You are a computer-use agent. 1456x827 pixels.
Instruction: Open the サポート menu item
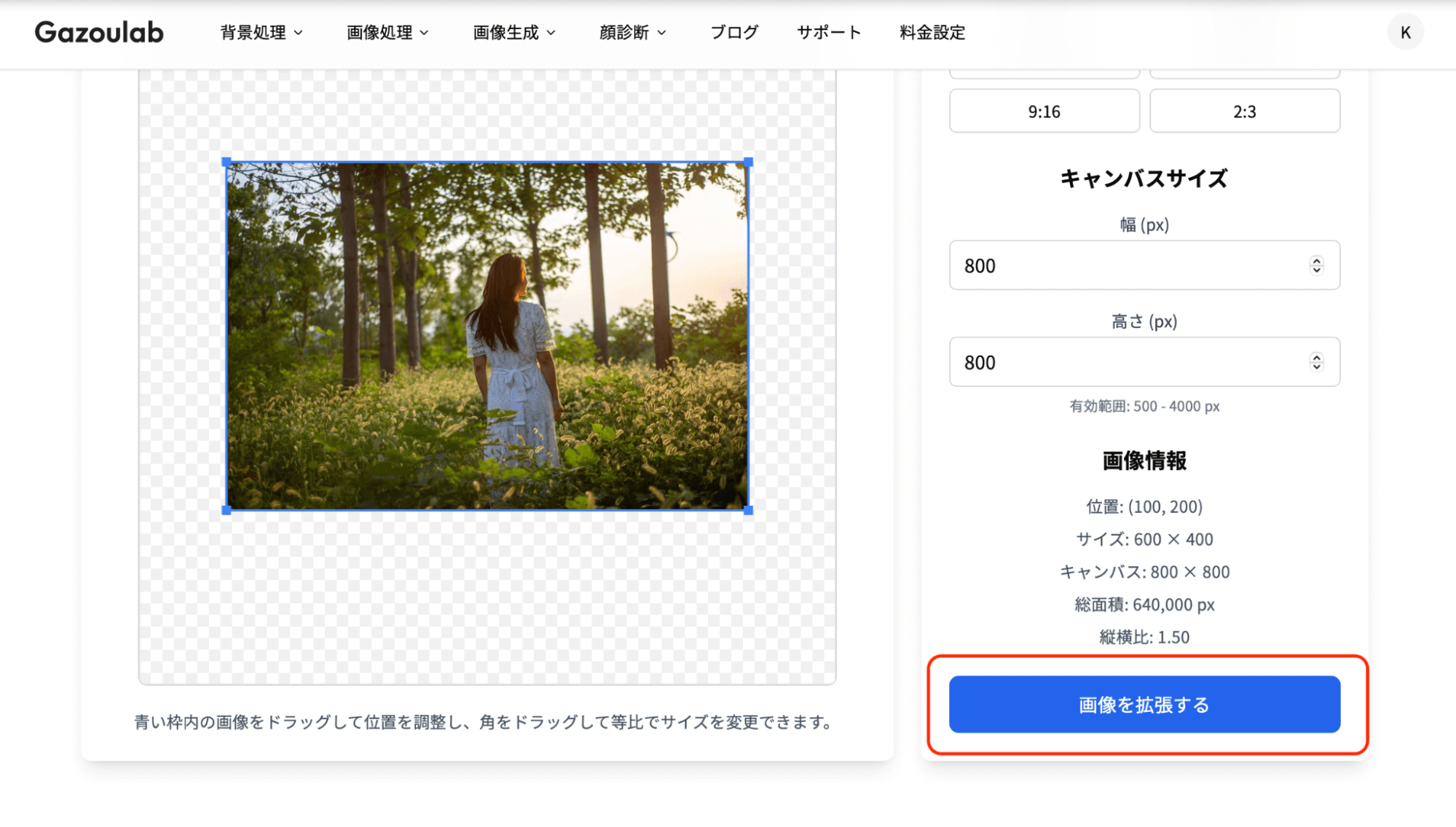click(x=829, y=32)
